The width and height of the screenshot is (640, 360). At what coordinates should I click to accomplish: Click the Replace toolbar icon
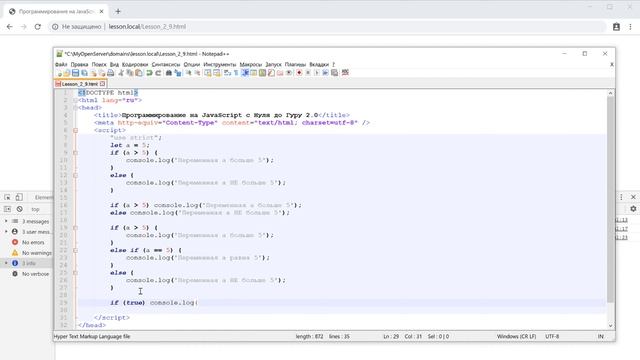178,73
